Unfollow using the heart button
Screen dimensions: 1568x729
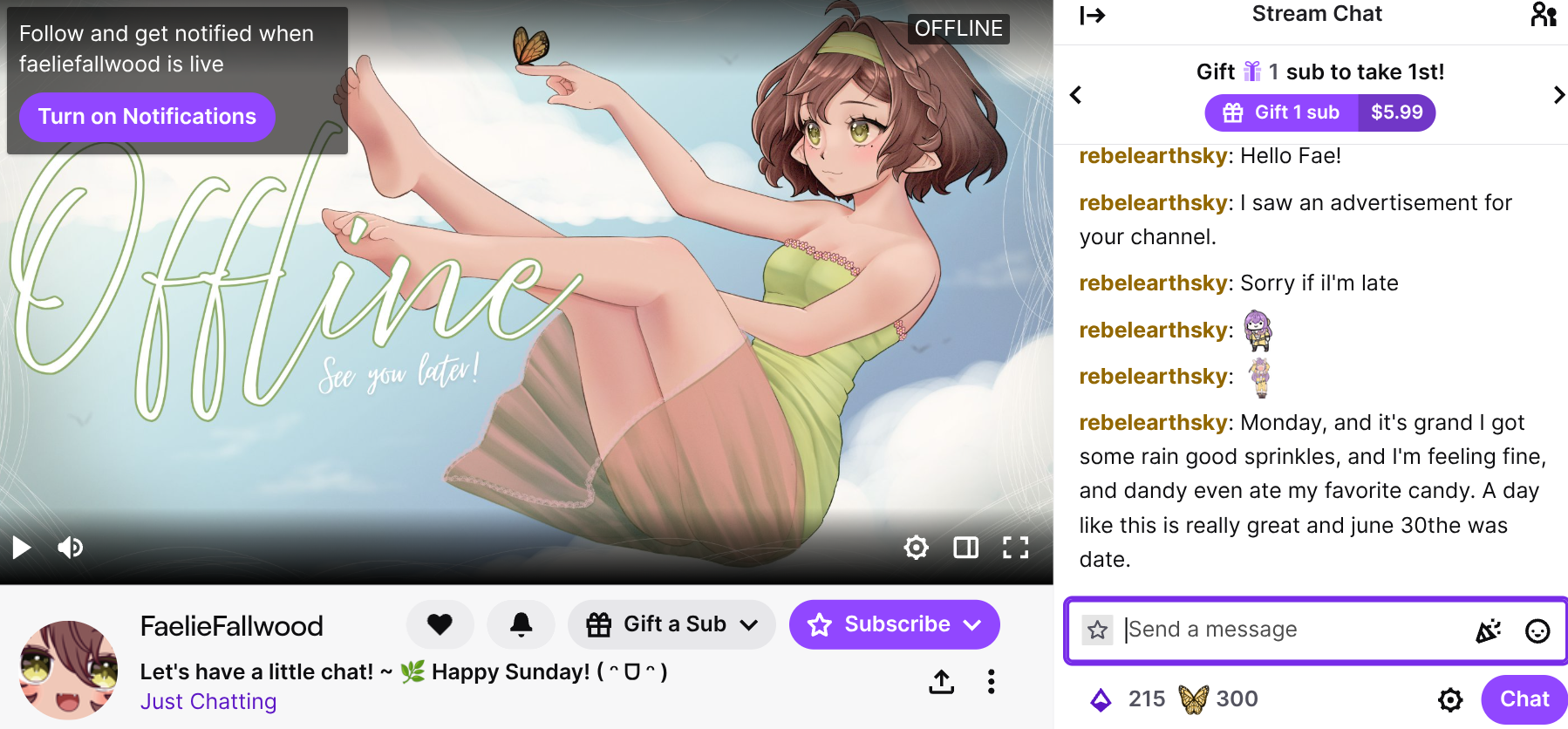(x=440, y=624)
